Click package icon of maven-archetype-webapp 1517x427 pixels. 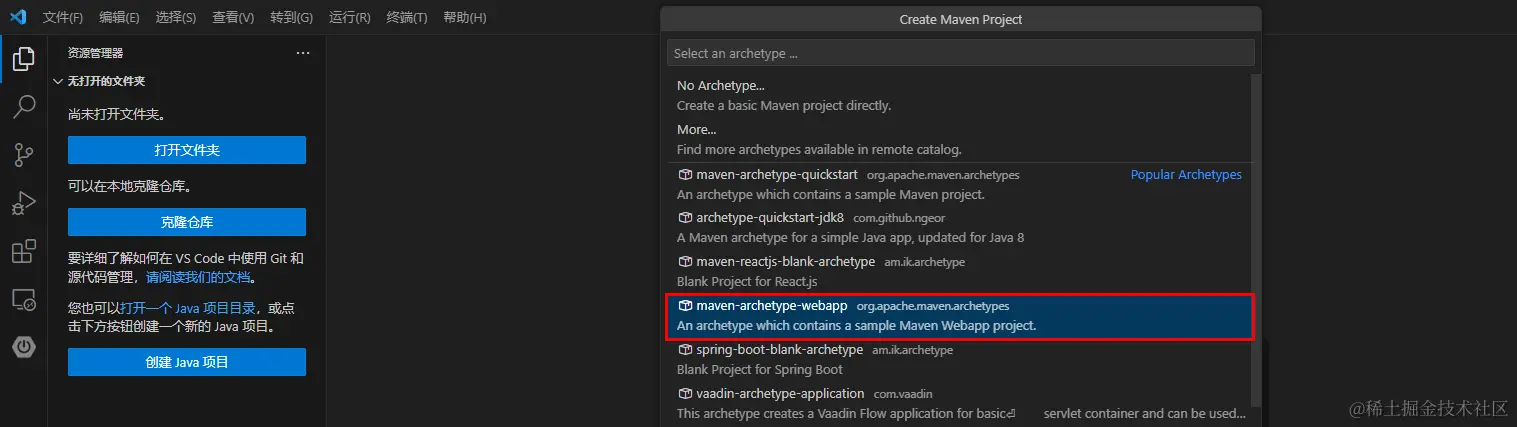tap(685, 305)
